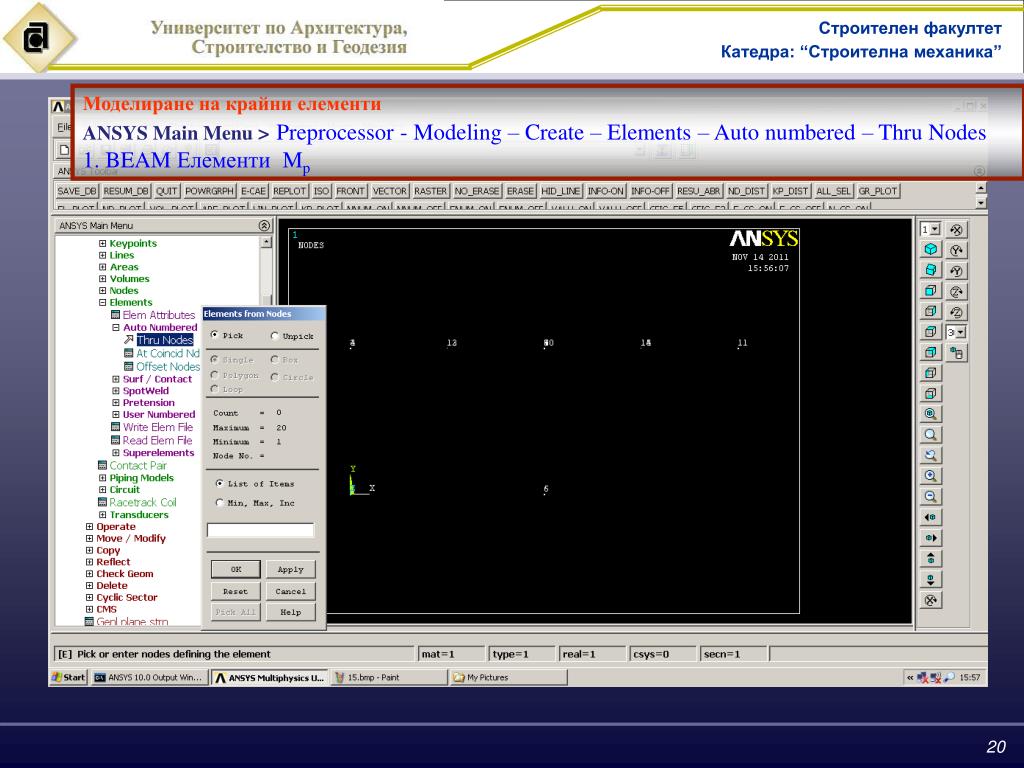Click the rotate about -Y icon
Image resolution: width=1024 pixels, height=768 pixels.
tap(956, 270)
